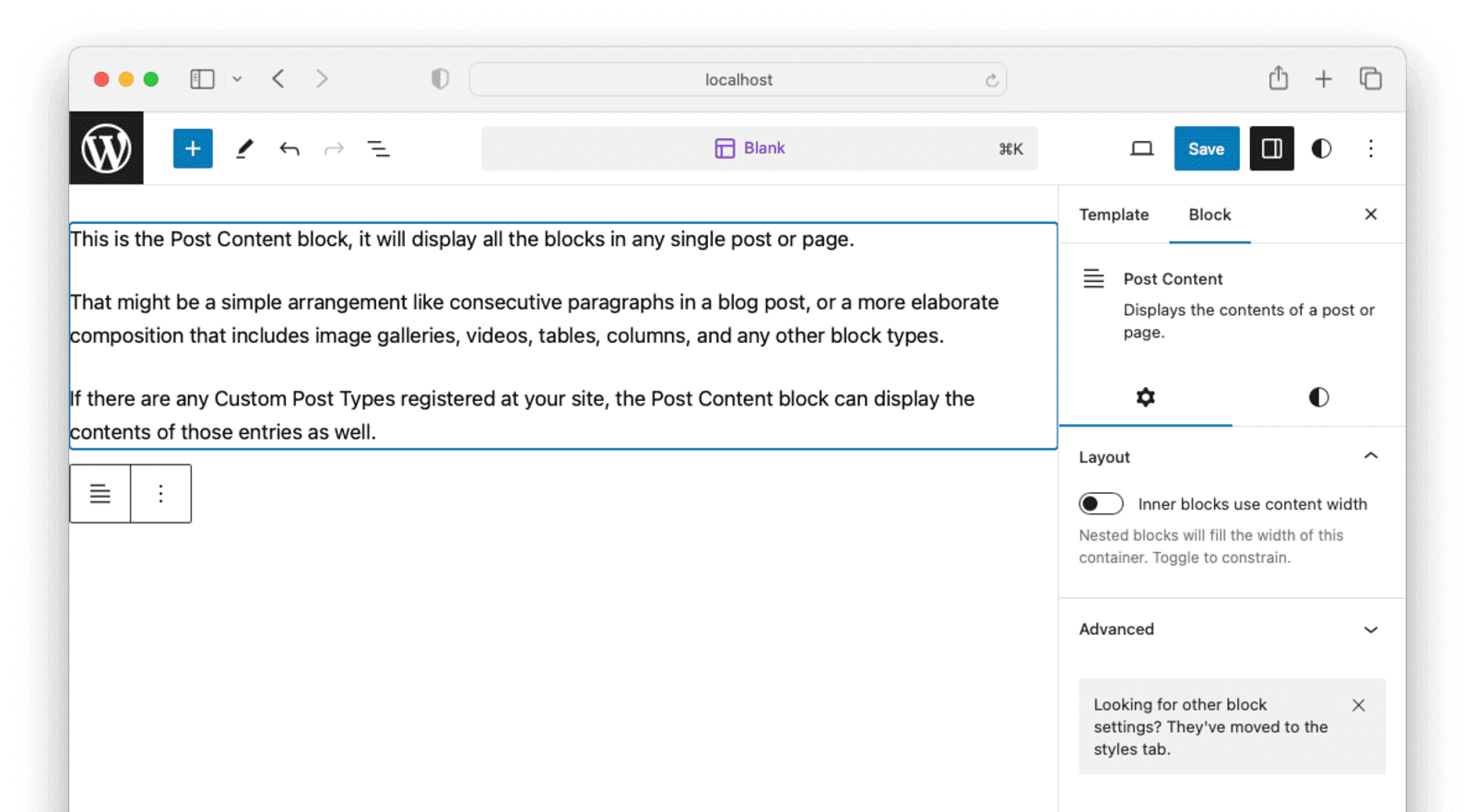Screen dimensions: 1475x812
Task: Open a new Safari tab
Action: coord(1324,79)
